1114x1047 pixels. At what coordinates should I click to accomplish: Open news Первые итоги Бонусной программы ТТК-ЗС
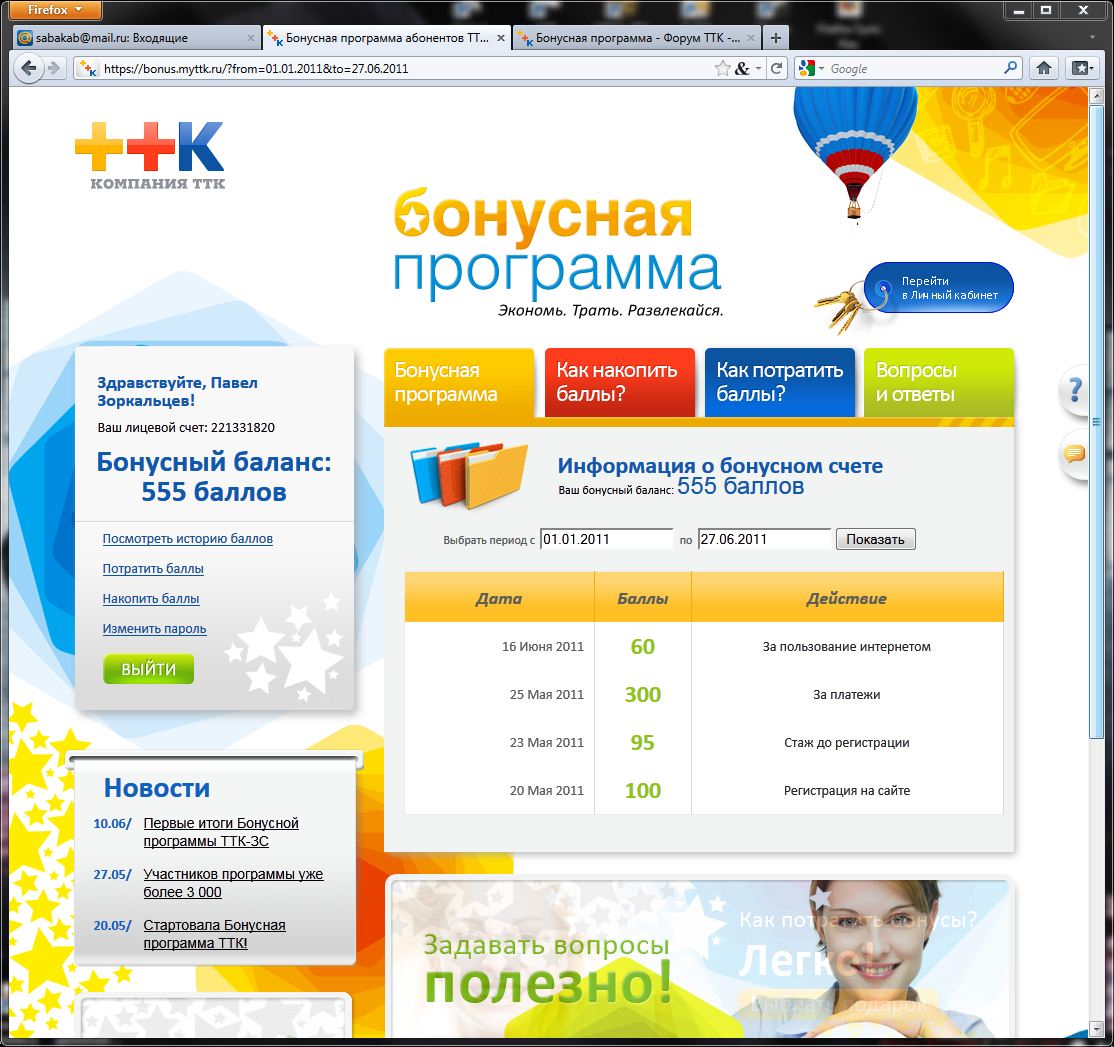coord(221,832)
